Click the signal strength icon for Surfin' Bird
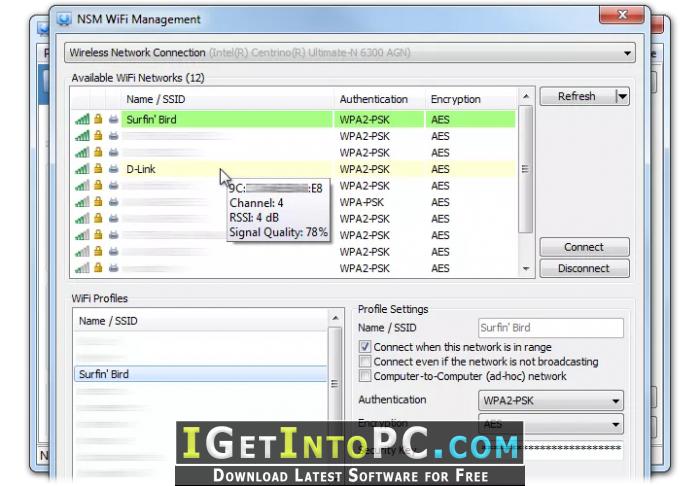 [x=82, y=119]
